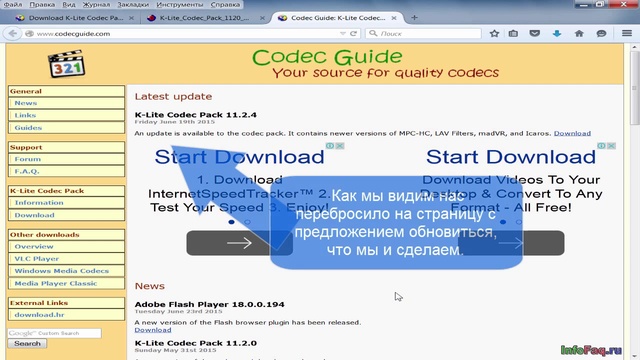The height and width of the screenshot is (360, 640).
Task: Open the Журнал menu
Action: 96,4
